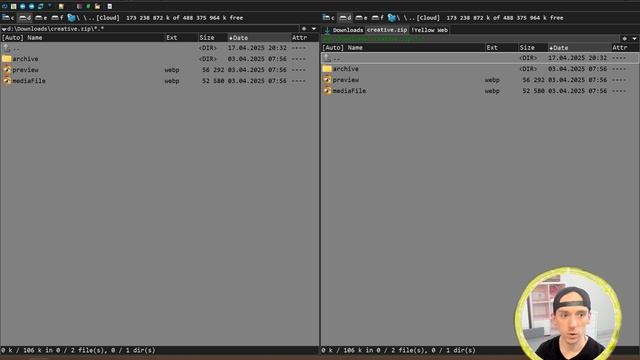Switch to the creative.zip tab
The height and width of the screenshot is (360, 640).
point(387,30)
